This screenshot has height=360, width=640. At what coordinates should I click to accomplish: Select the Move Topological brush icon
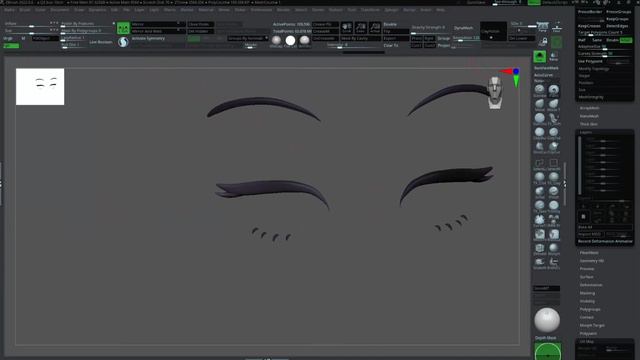(x=553, y=105)
